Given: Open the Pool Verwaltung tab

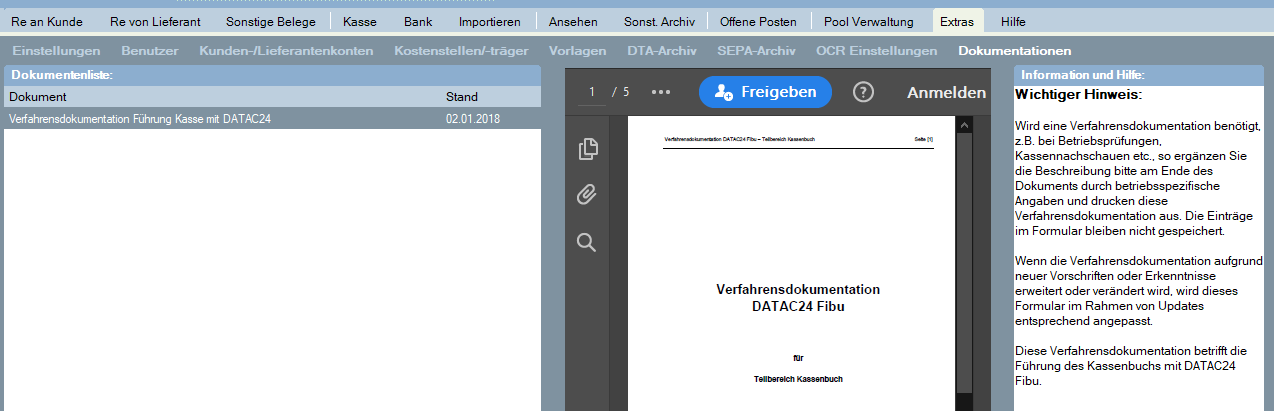Looking at the screenshot, I should pyautogui.click(x=869, y=21).
